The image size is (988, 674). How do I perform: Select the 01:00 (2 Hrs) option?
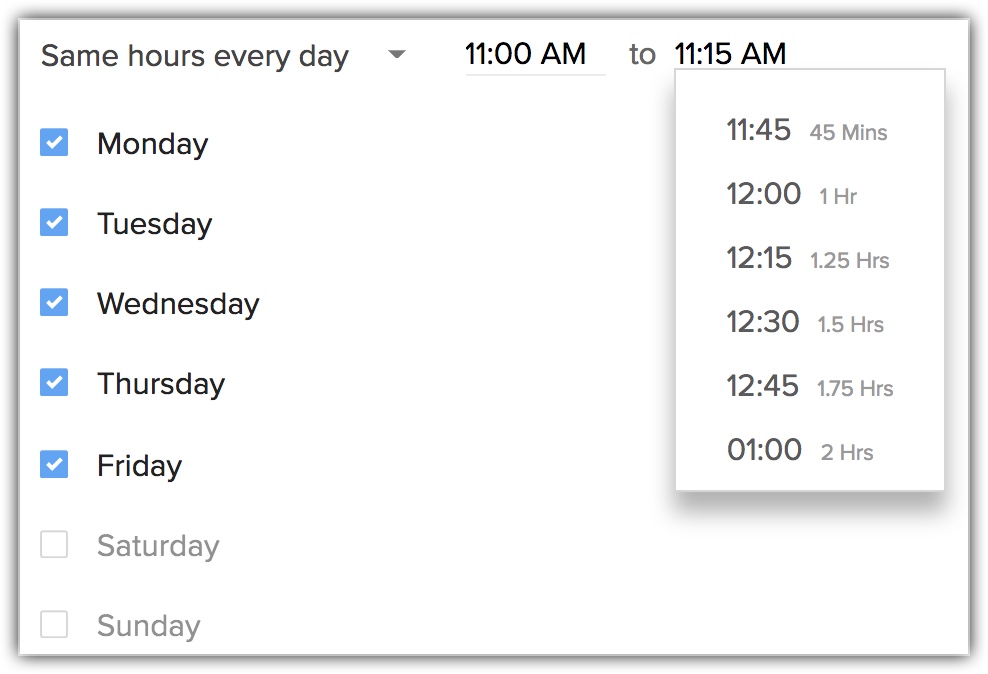coord(800,450)
